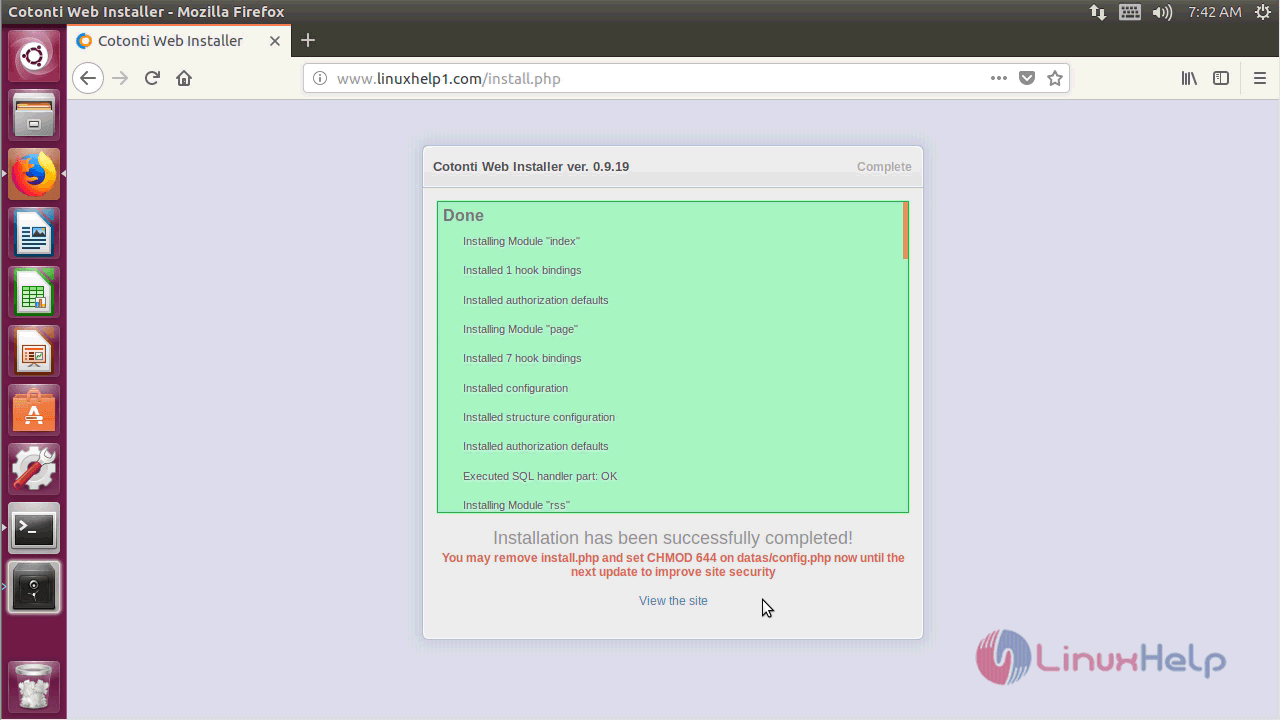The image size is (1280, 720).
Task: Open the page actions three-dot menu
Action: (998, 78)
